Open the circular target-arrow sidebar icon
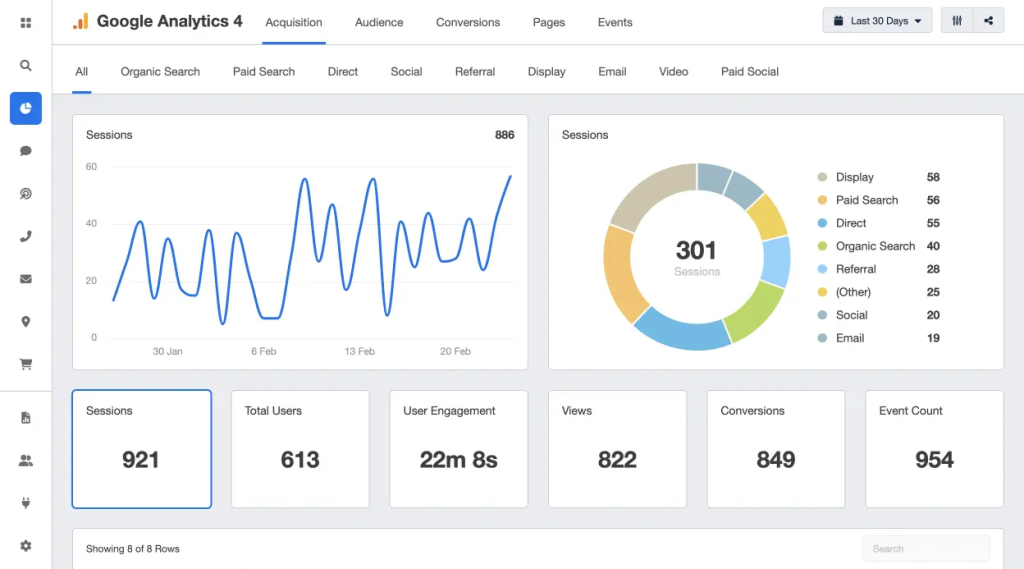Screen dimensions: 1024x569 (25, 193)
